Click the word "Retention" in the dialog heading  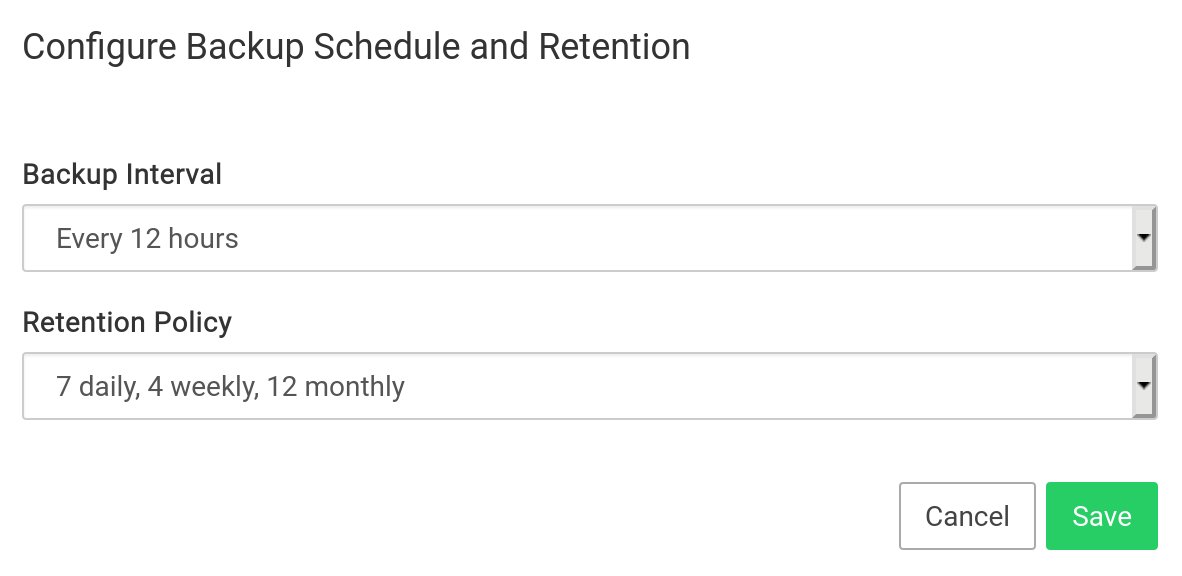(x=614, y=47)
